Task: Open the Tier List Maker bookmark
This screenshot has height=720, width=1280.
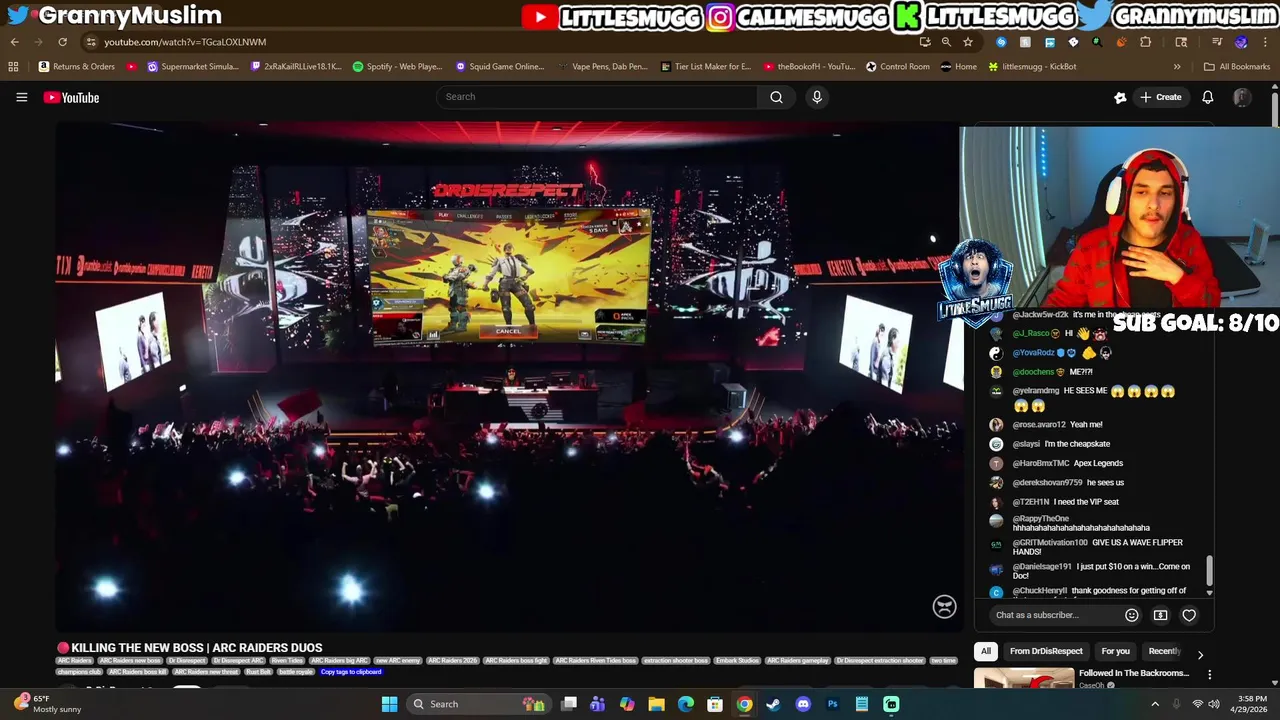Action: [706, 67]
